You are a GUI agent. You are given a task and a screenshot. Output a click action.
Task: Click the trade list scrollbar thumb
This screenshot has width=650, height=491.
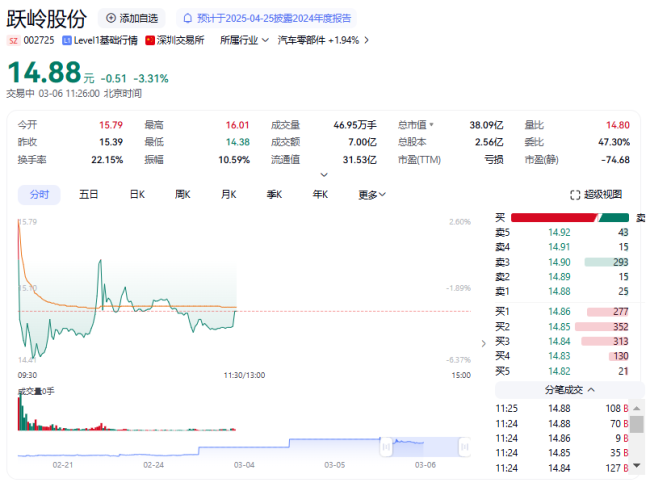pos(637,425)
